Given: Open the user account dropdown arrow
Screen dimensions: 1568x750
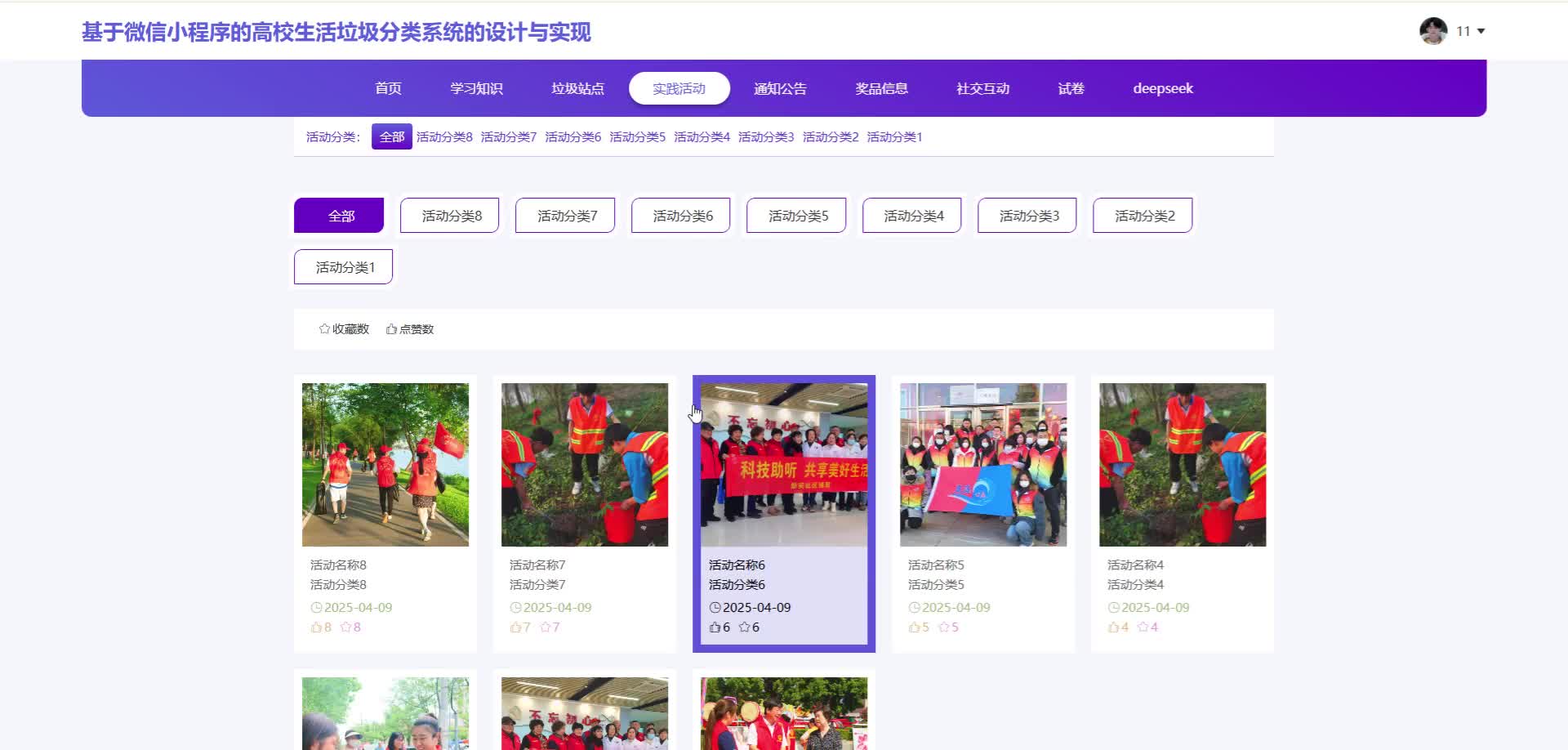Looking at the screenshot, I should 1481,31.
